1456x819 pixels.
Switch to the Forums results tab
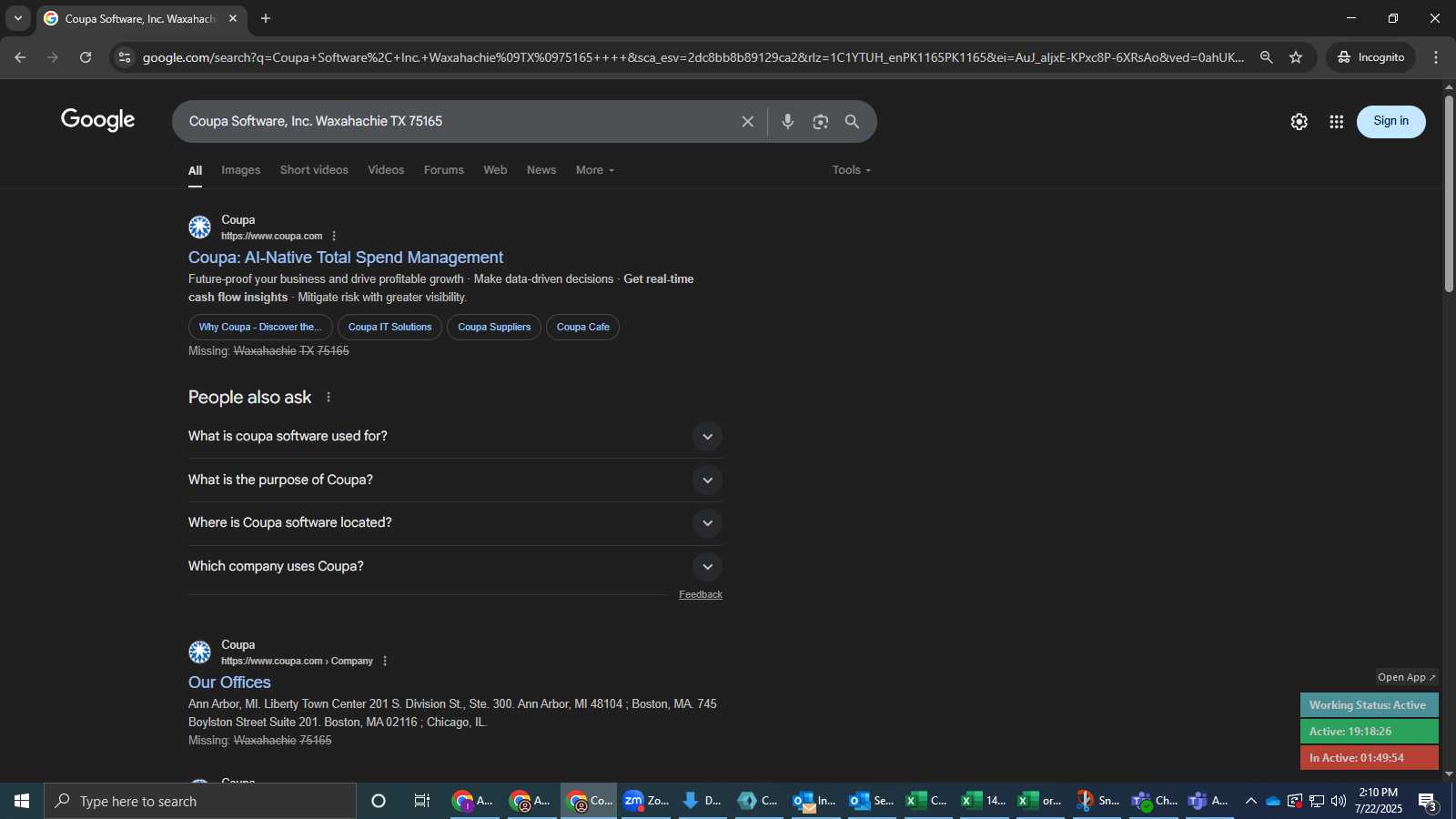click(443, 170)
